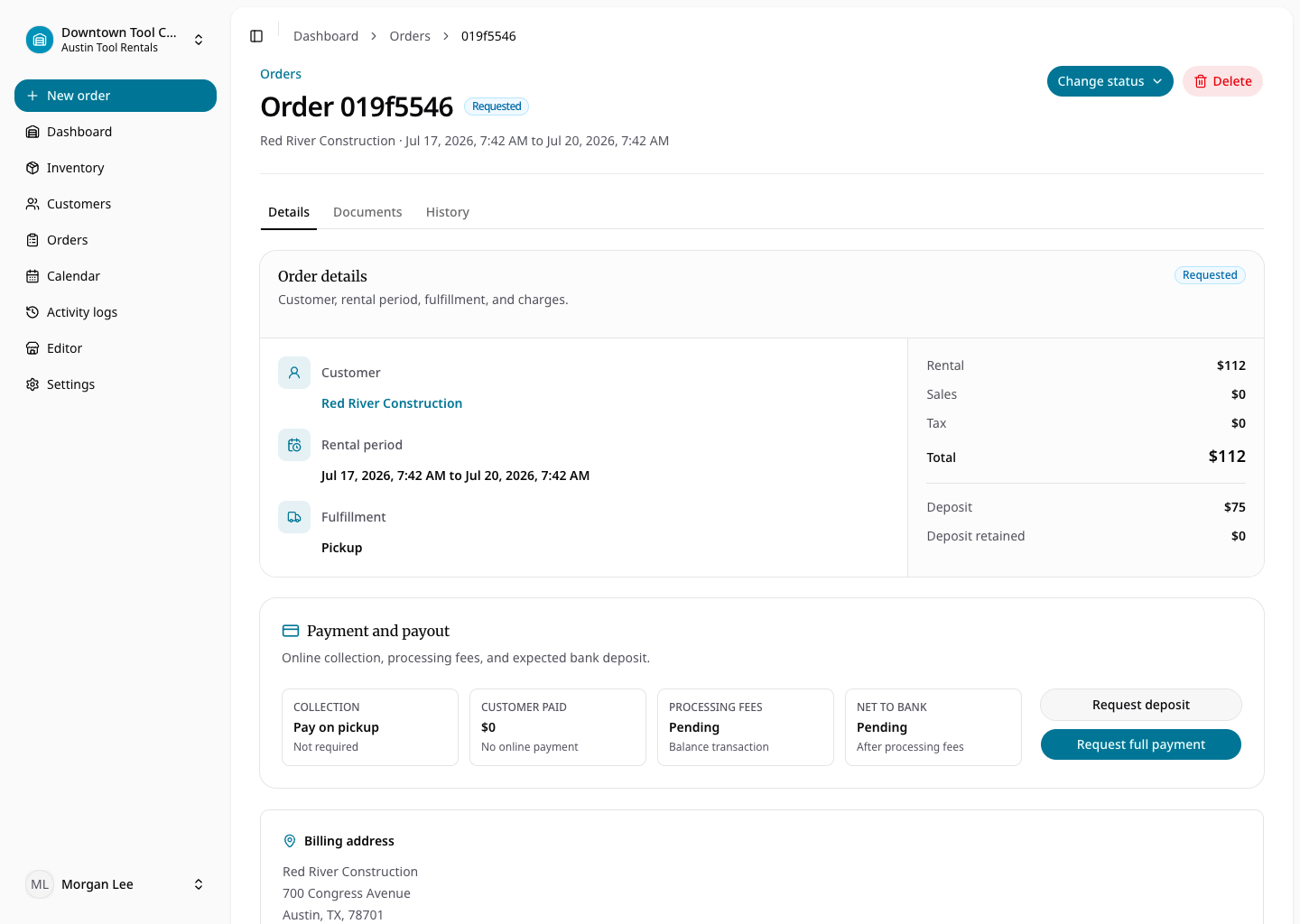Click the Customers people icon
This screenshot has width=1300, height=924.
tap(32, 204)
